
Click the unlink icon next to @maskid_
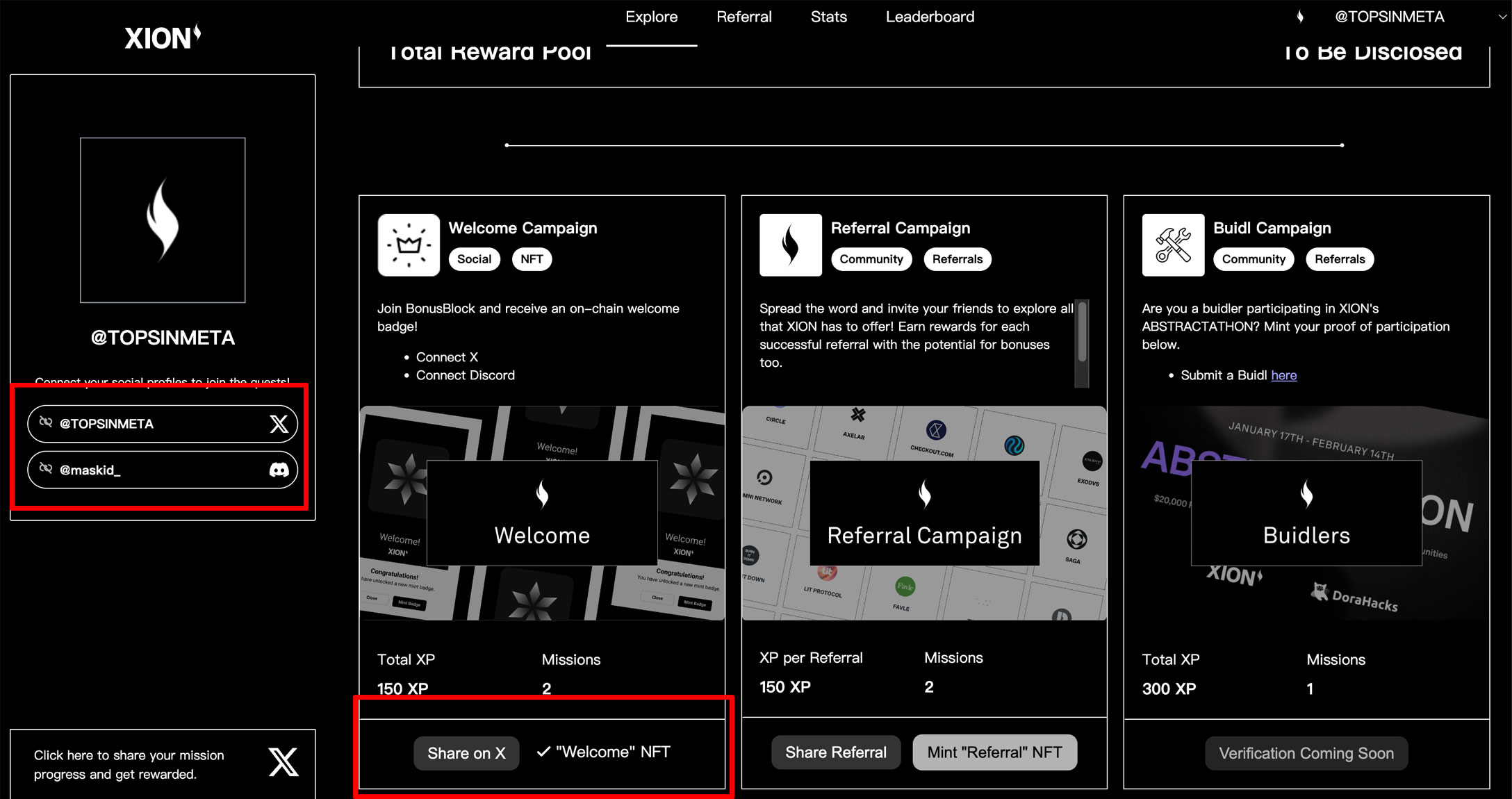tap(46, 469)
